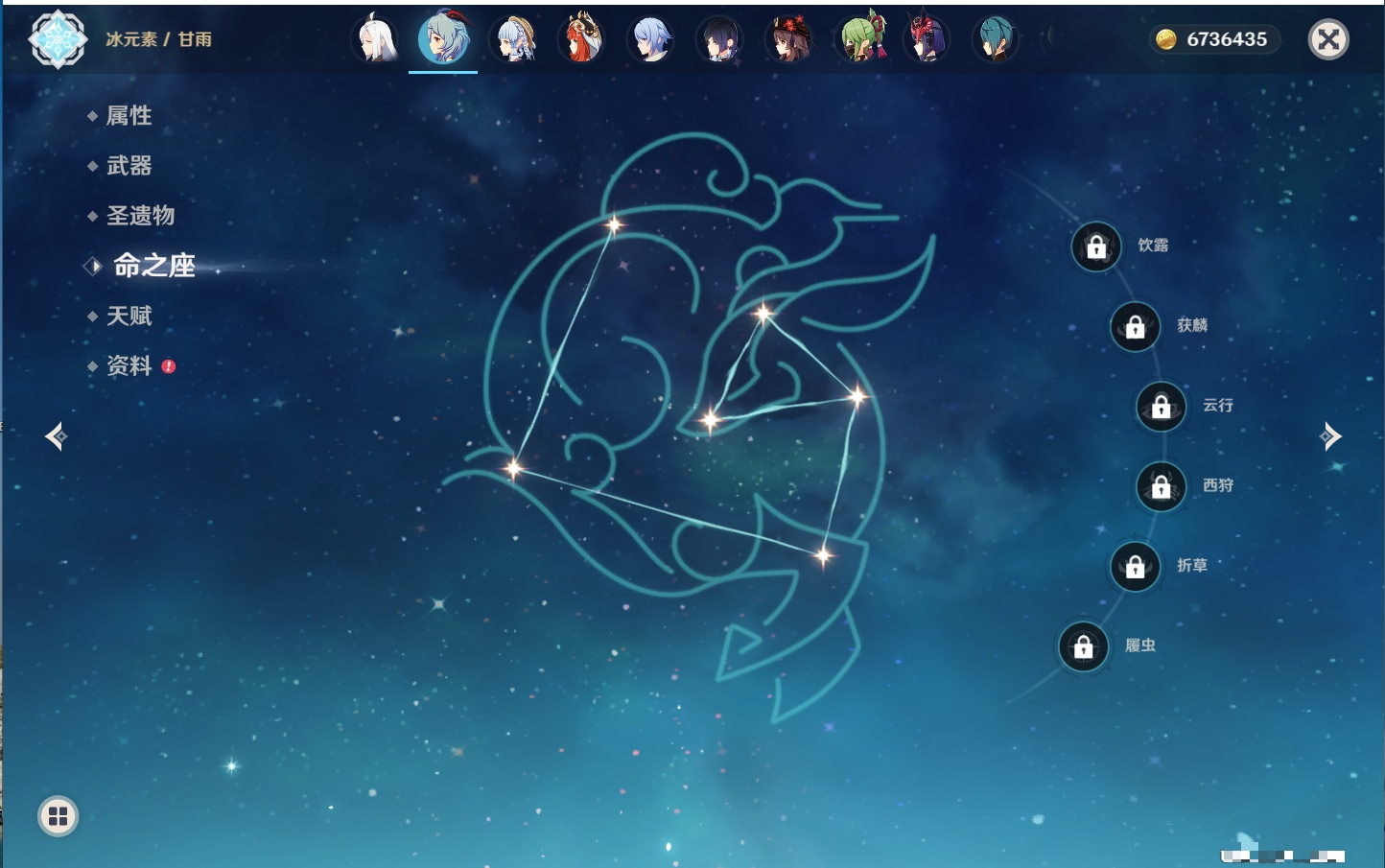Select the red-haired character portrait
Screen dimensions: 1385x868
(x=582, y=39)
